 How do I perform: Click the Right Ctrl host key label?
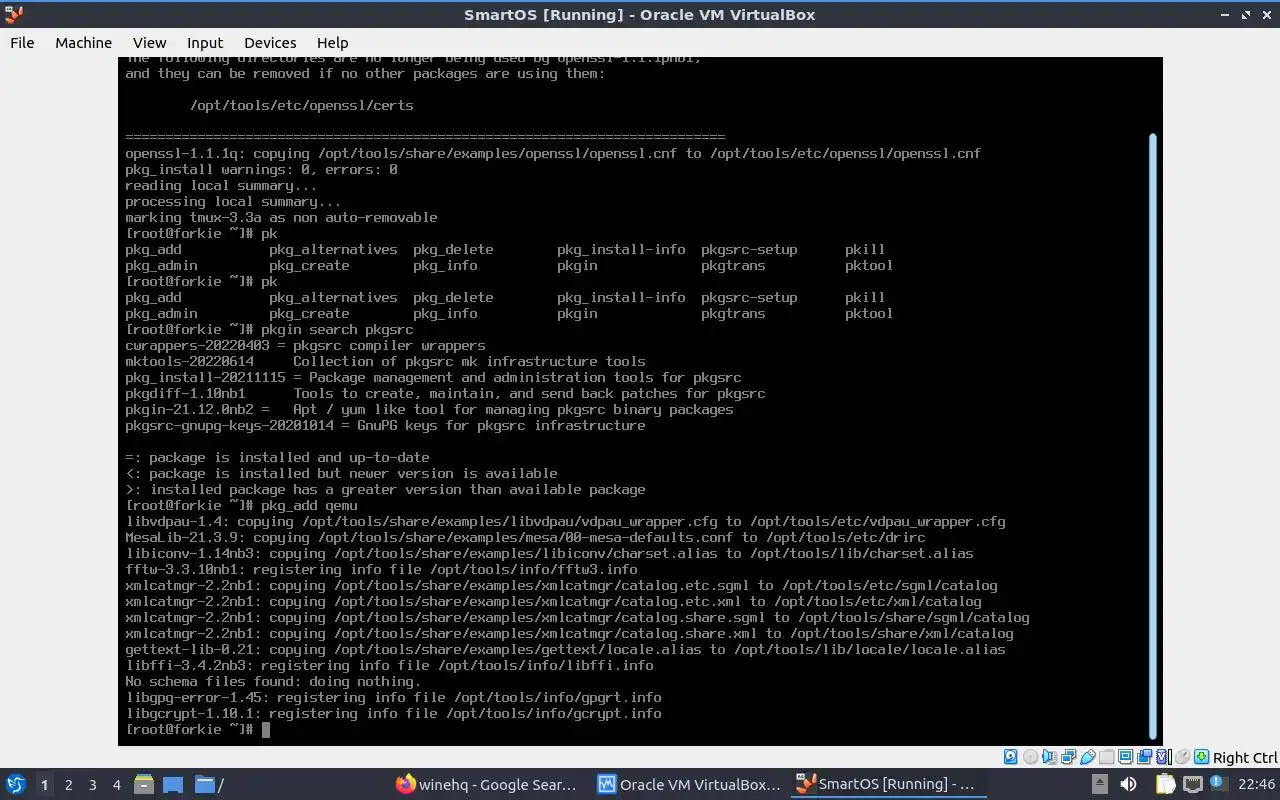coord(1245,757)
